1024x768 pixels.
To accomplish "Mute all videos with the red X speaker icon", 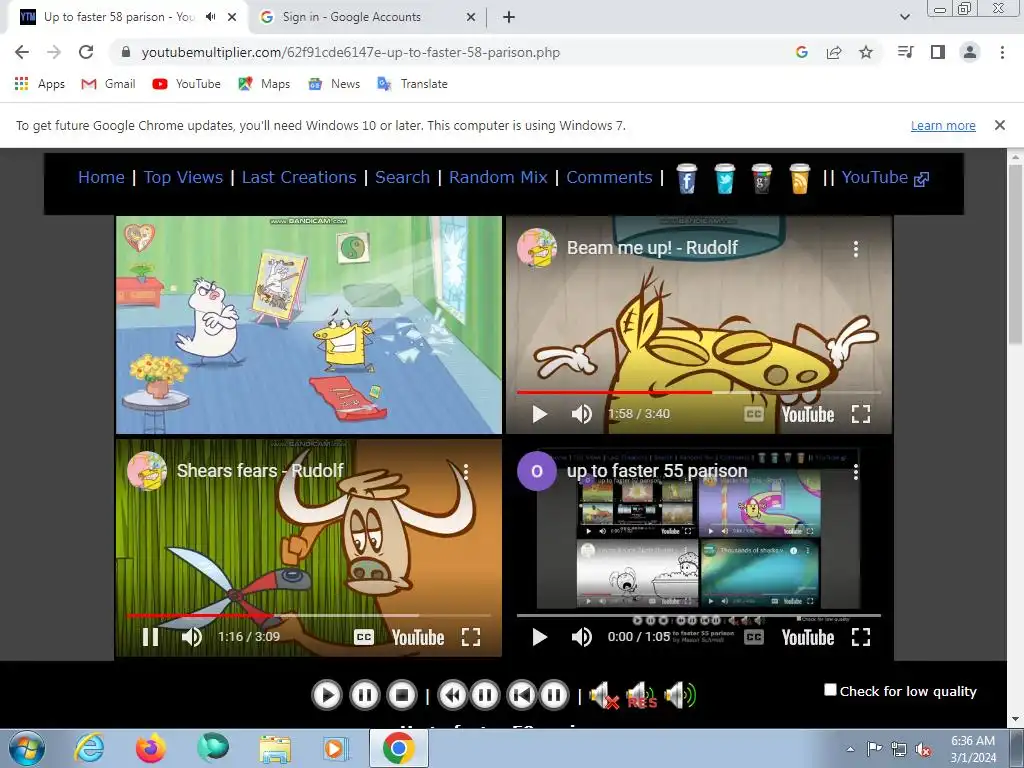I will click(x=603, y=695).
